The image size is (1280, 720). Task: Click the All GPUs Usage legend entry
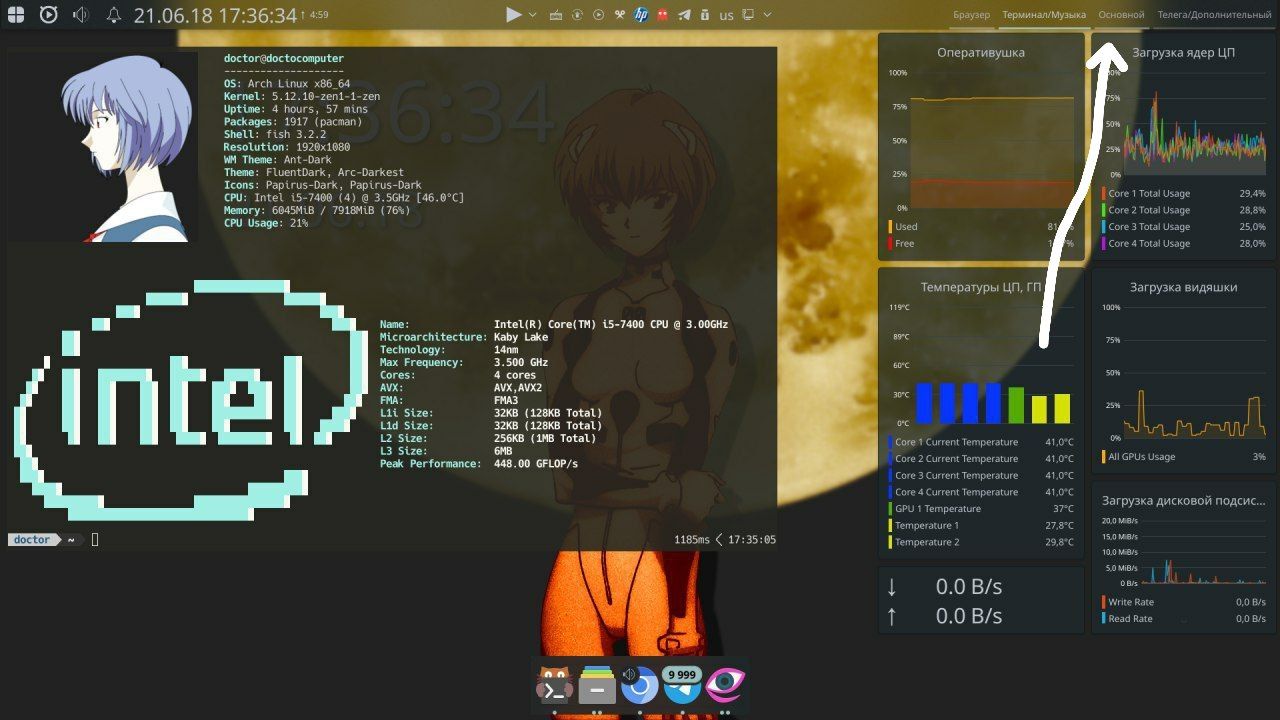click(1185, 457)
